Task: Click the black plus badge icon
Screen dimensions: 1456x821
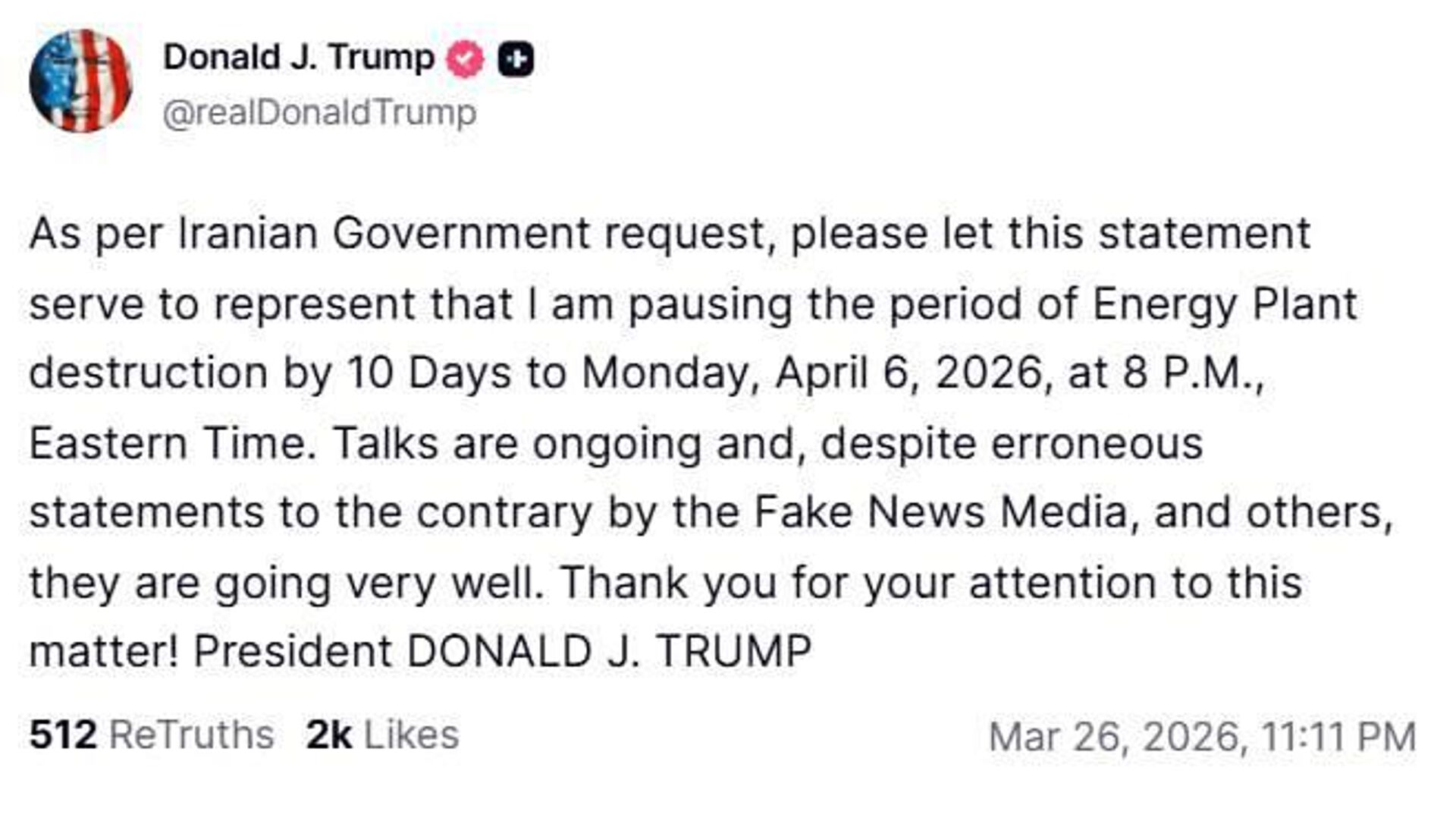Action: (x=516, y=59)
